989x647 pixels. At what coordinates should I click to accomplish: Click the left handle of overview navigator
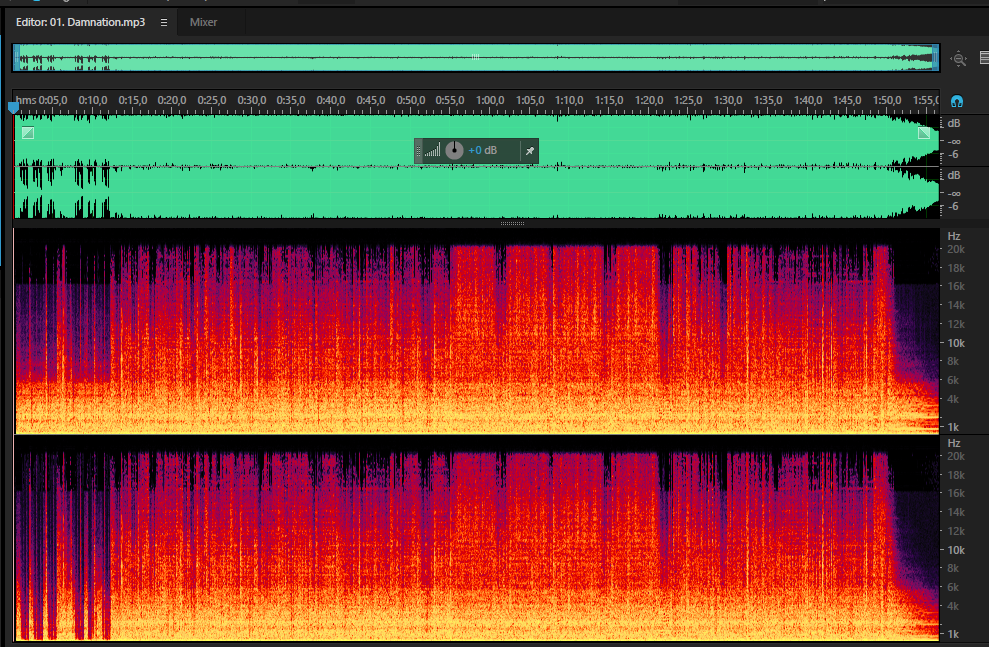(x=16, y=57)
